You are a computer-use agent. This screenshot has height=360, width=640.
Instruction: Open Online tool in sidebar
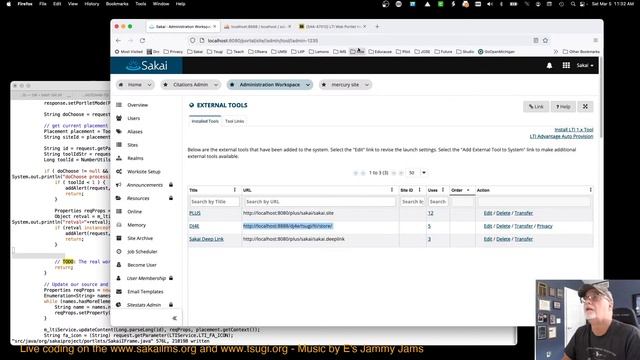(x=134, y=211)
